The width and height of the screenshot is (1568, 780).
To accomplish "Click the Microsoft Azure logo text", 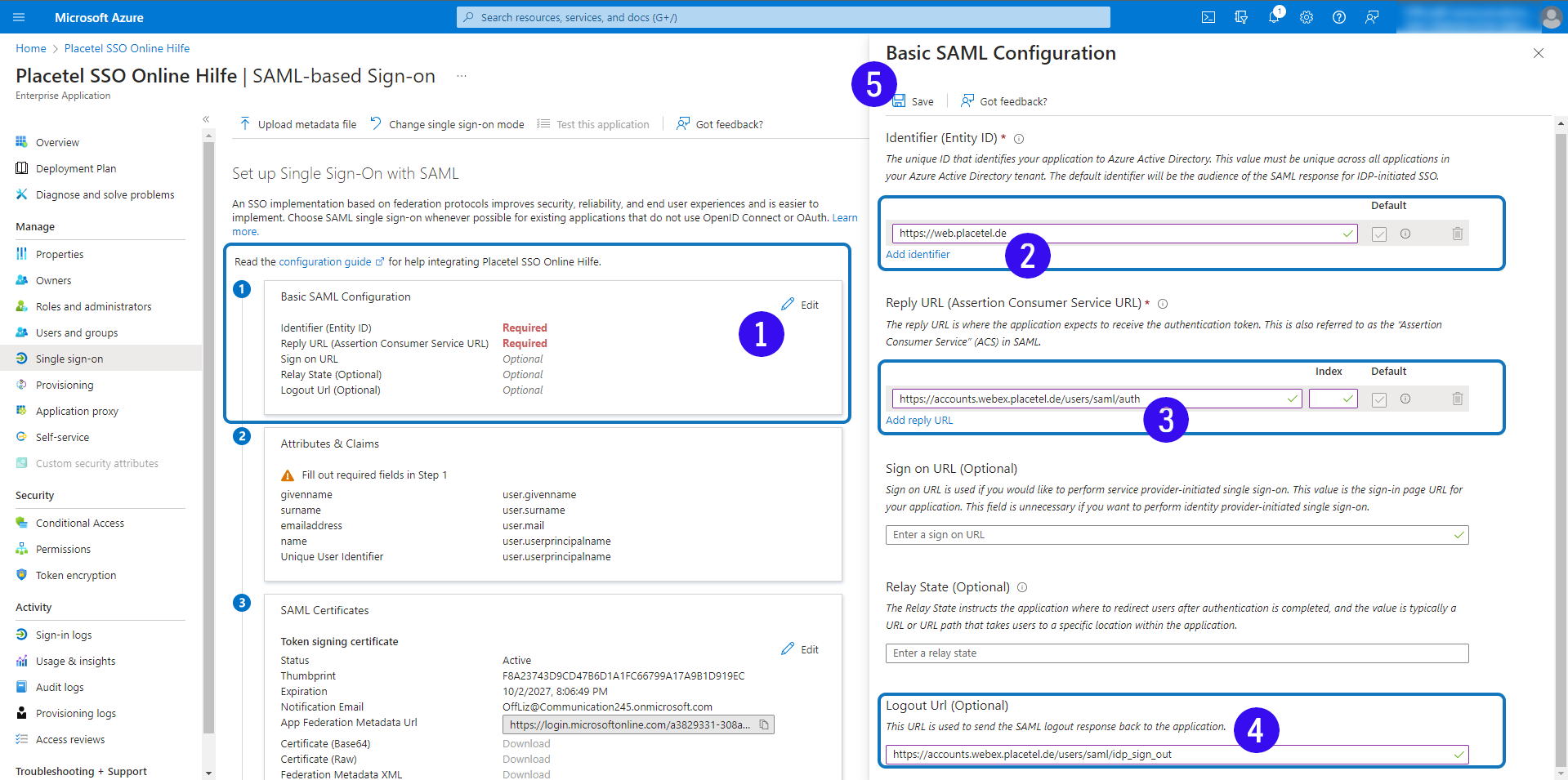I will point(99,17).
